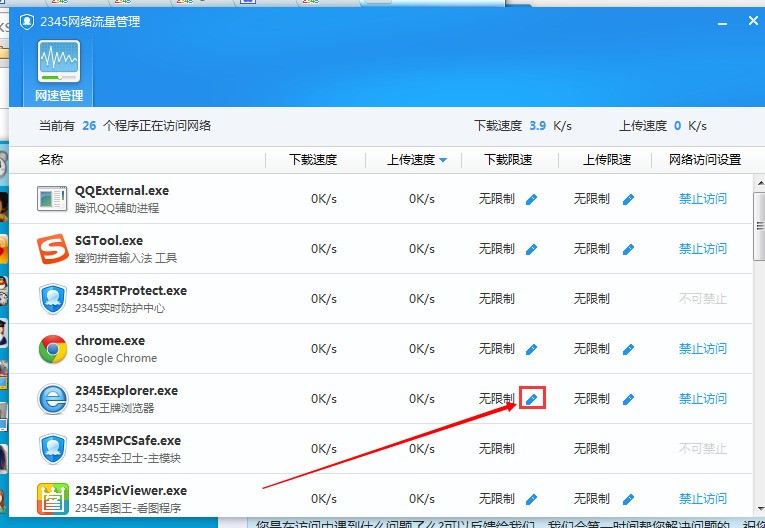Edit download limit for chrome.exe

point(531,349)
